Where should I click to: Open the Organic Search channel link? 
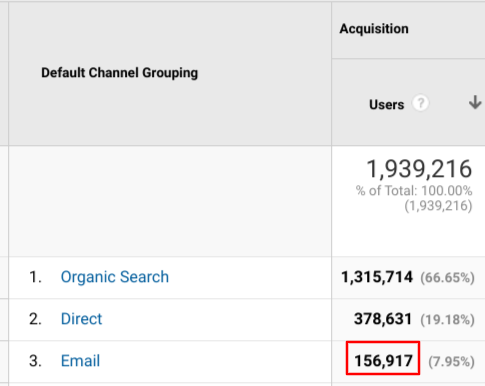pyautogui.click(x=115, y=277)
